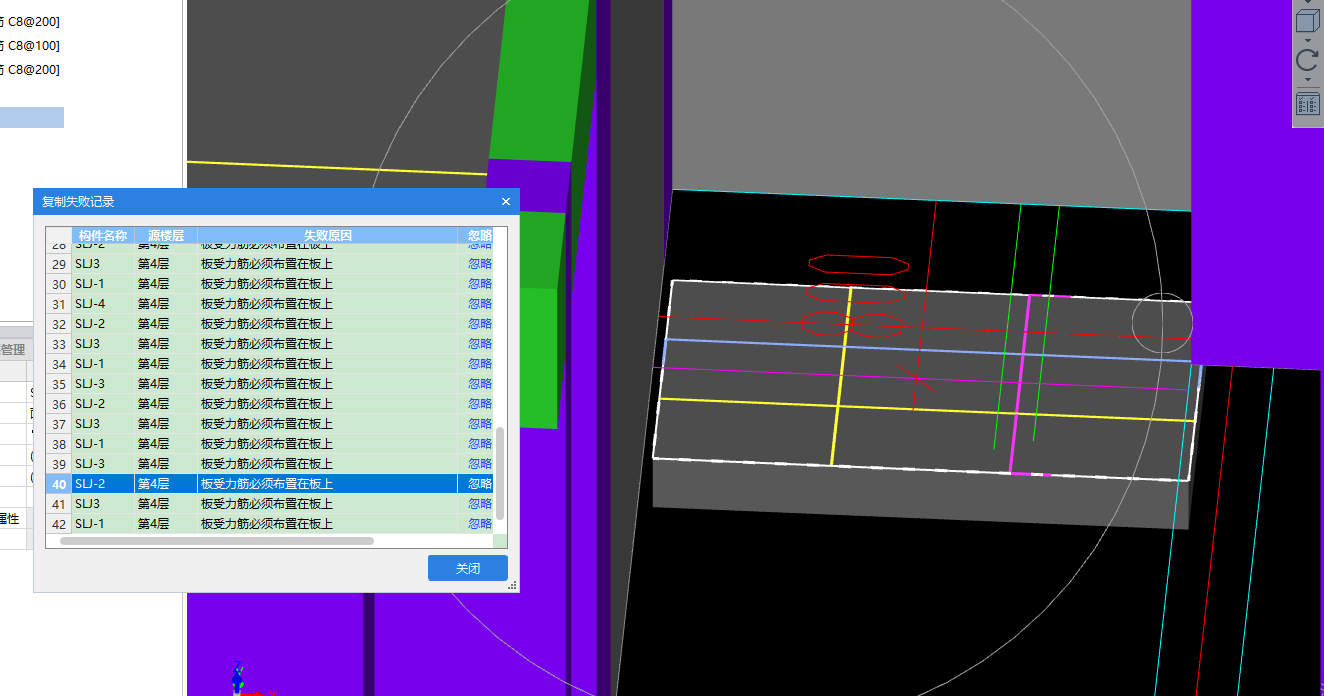Image resolution: width=1324 pixels, height=696 pixels.
Task: Click SLJ3 name in row 41
Action: pyautogui.click(x=87, y=504)
